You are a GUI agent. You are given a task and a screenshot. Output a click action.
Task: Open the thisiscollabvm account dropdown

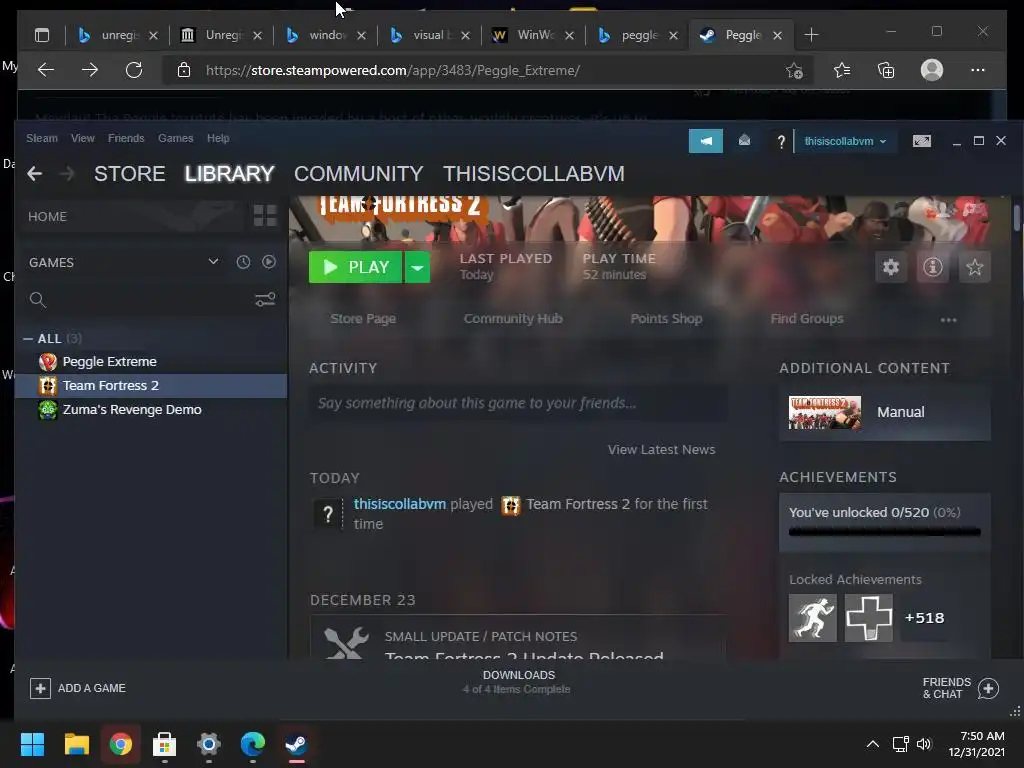pyautogui.click(x=845, y=141)
